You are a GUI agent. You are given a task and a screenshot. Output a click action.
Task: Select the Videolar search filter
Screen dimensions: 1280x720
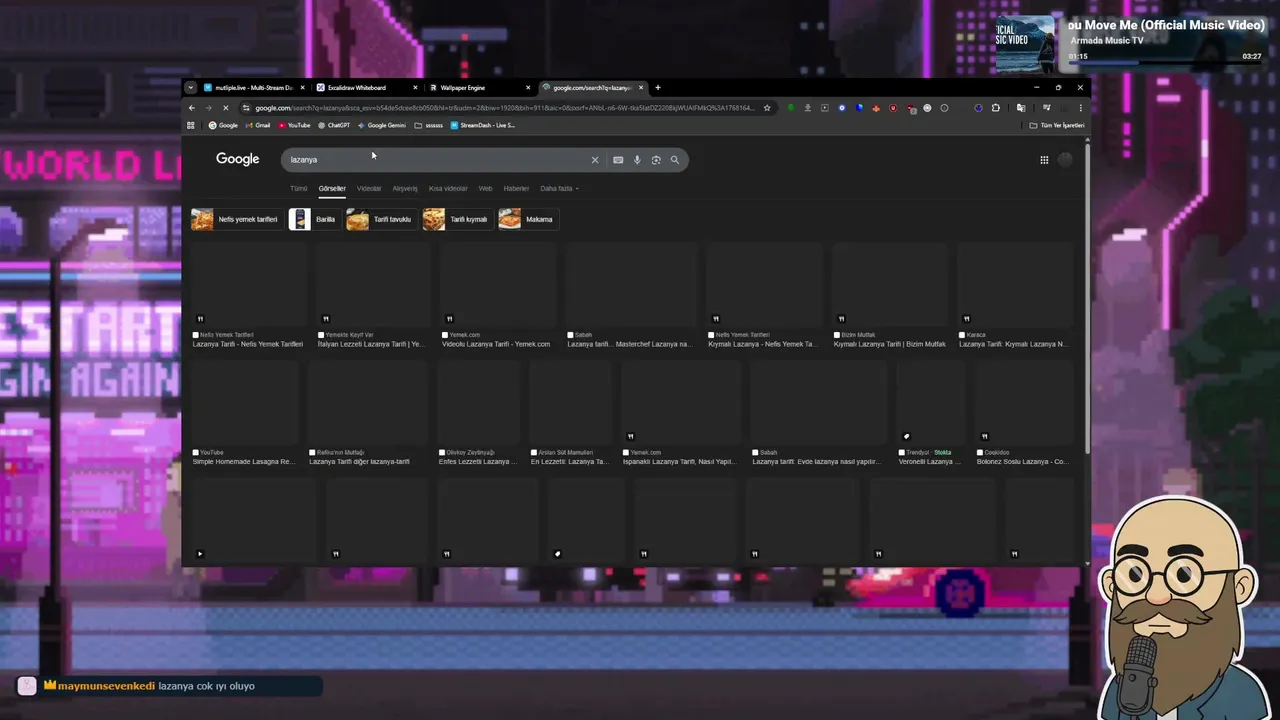pyautogui.click(x=369, y=188)
